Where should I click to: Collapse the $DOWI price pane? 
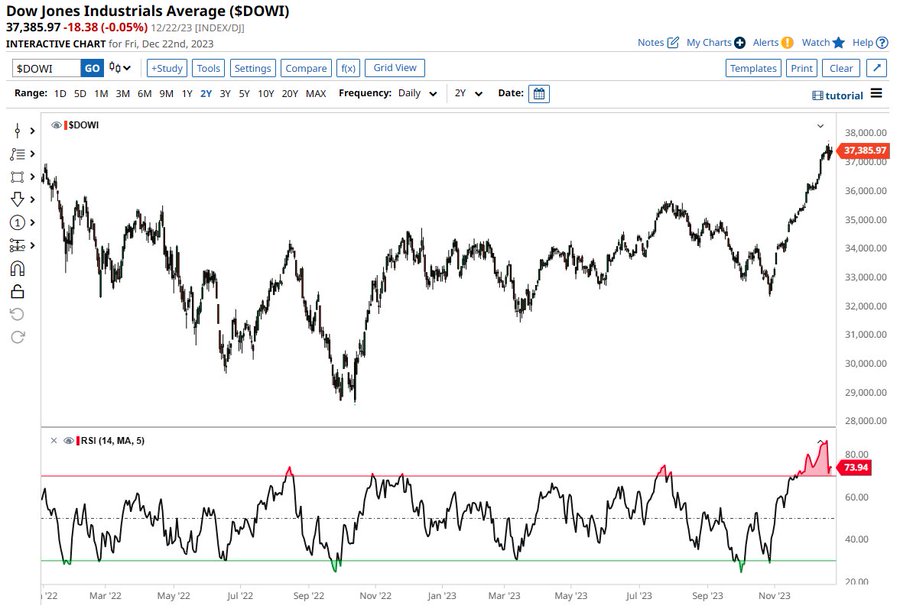click(820, 126)
